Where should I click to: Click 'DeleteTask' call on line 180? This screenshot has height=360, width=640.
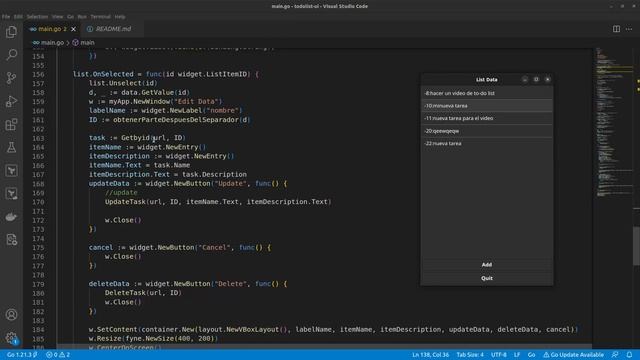pyautogui.click(x=125, y=293)
